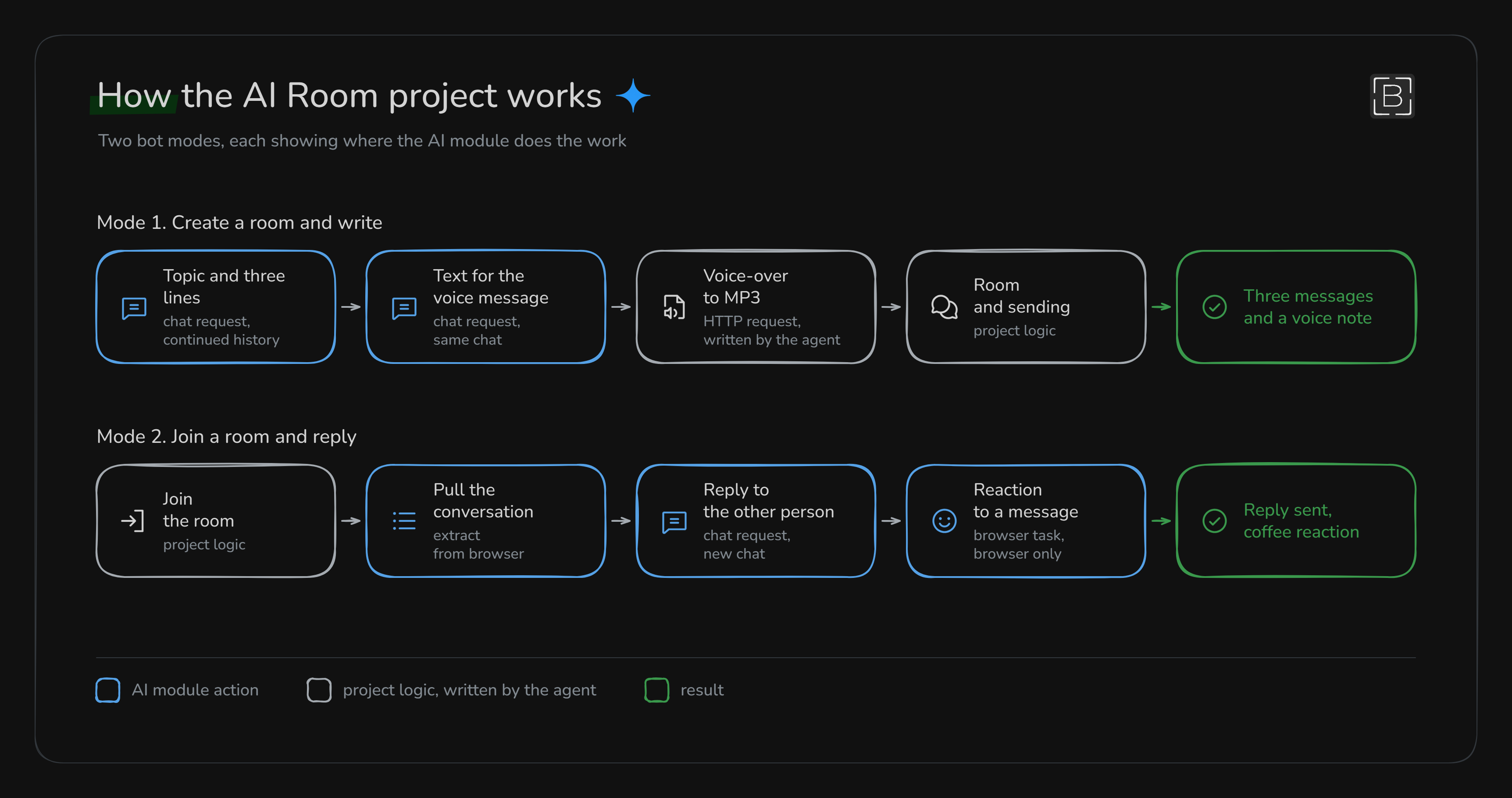This screenshot has width=1512, height=798.
Task: Click the enter-arrow icon in 'Join the room'
Action: click(132, 520)
